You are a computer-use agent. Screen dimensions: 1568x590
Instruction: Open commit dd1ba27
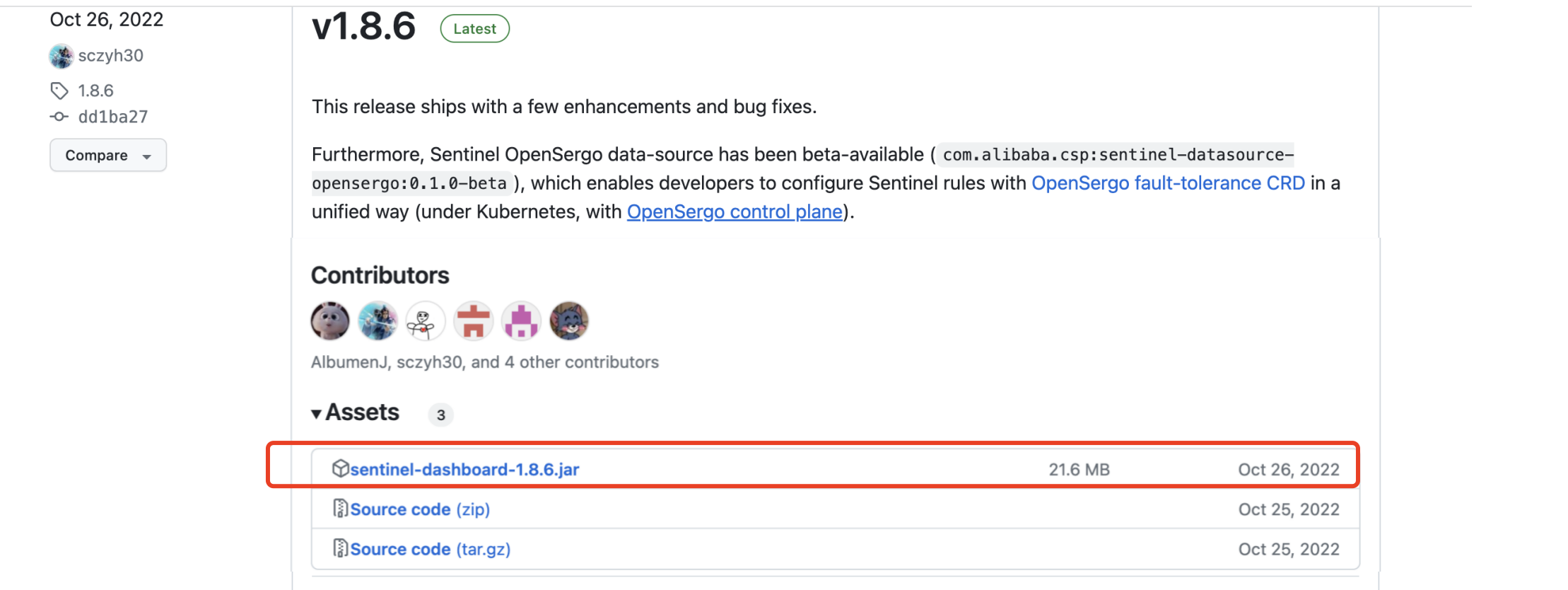[x=113, y=117]
